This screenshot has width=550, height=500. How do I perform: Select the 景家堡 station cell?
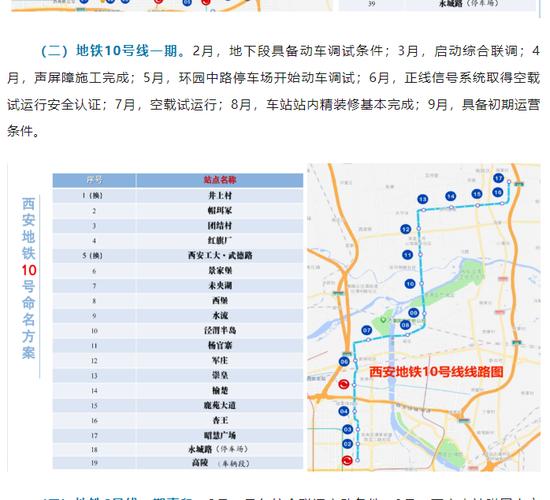[220, 271]
